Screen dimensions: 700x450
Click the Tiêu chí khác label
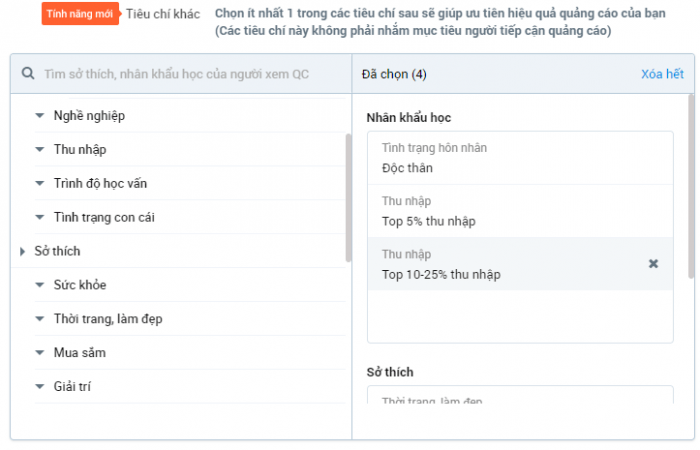point(163,14)
